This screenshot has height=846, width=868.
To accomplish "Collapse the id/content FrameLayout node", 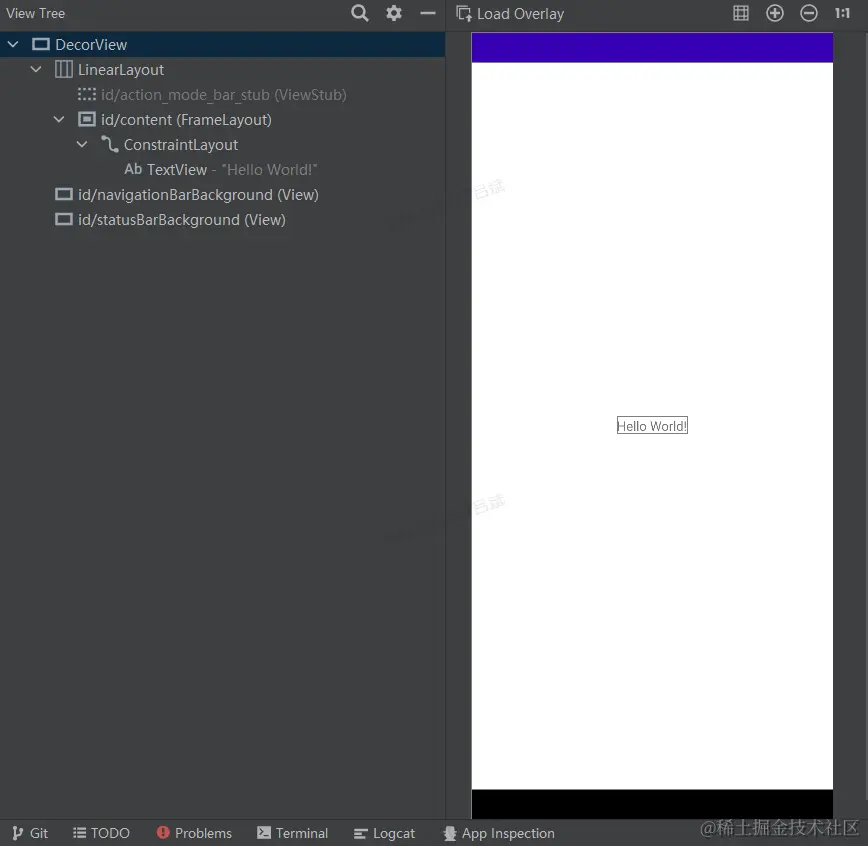I will tap(59, 120).
